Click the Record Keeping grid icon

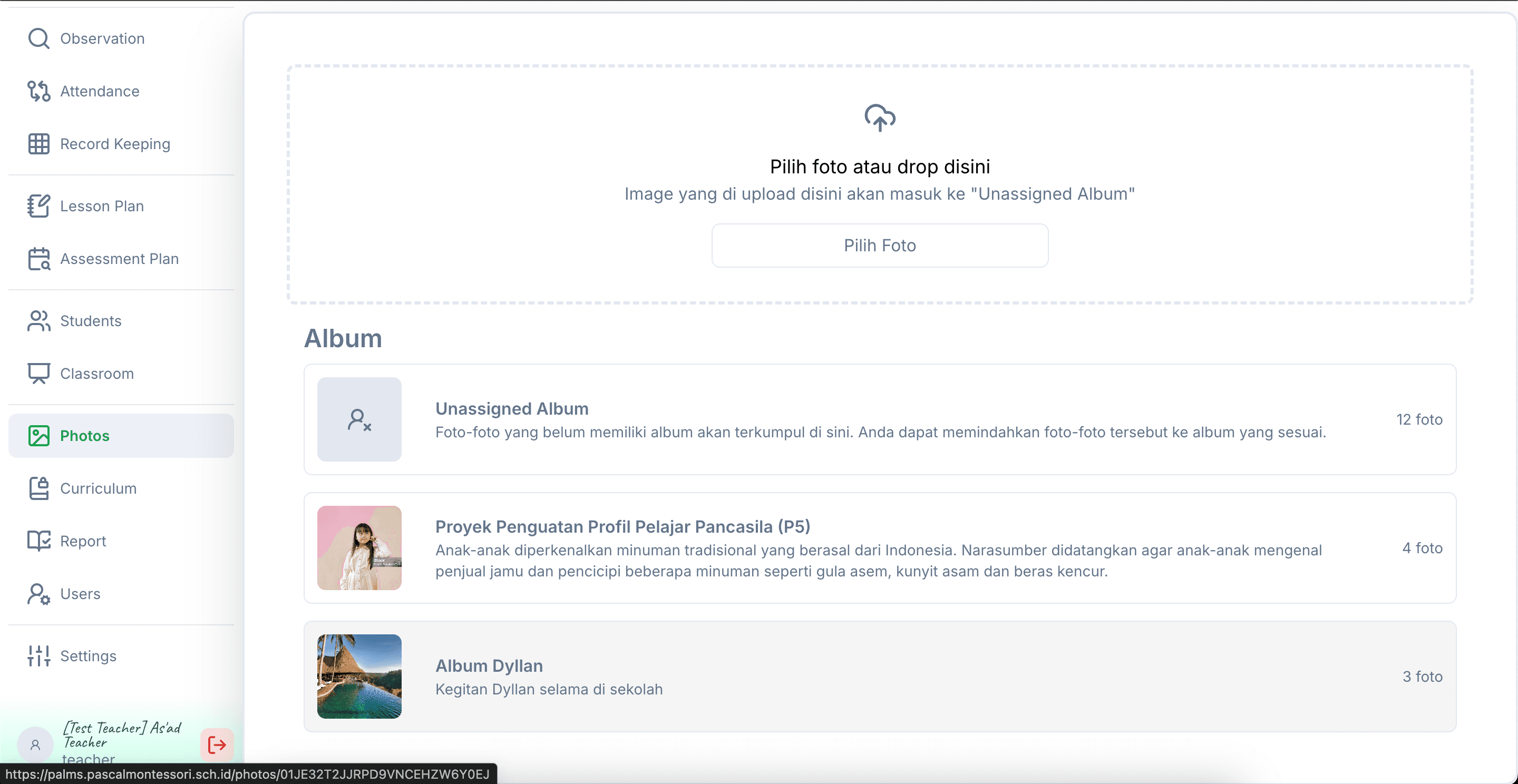click(39, 144)
